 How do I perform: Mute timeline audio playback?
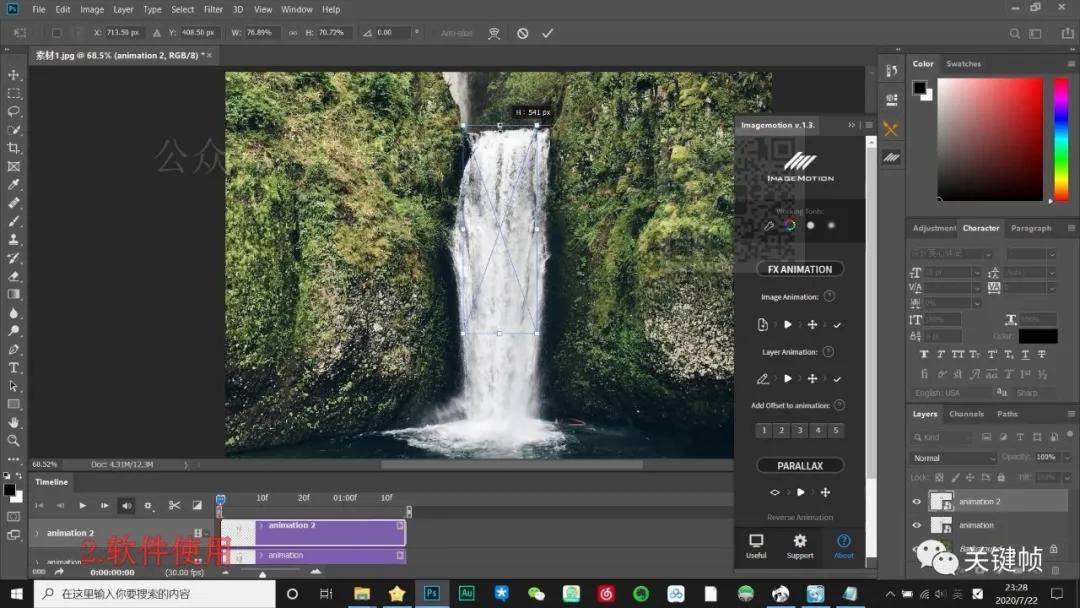pos(126,506)
